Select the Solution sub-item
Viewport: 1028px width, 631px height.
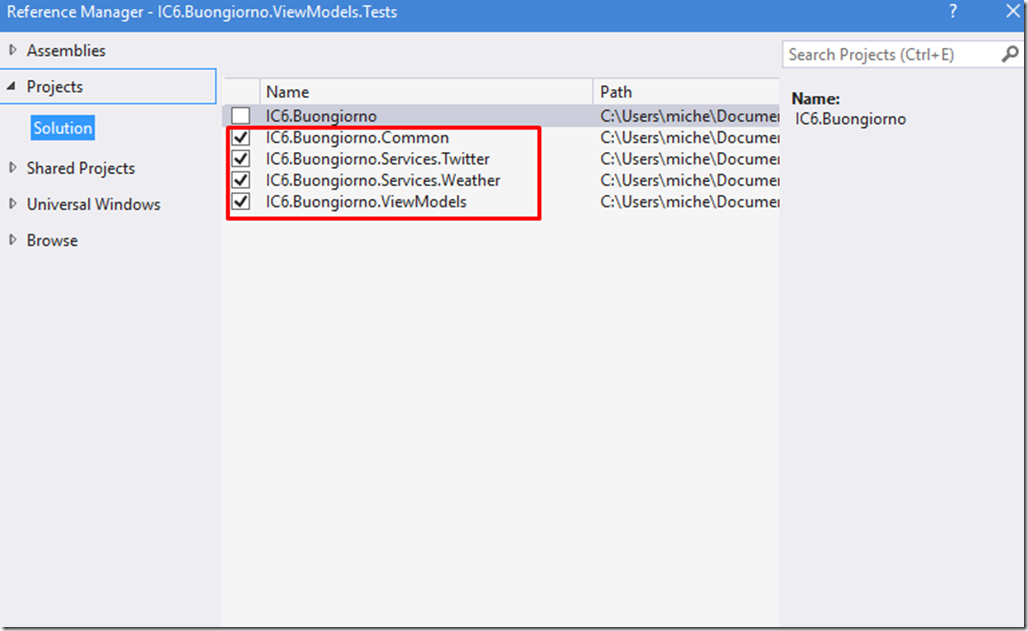(62, 128)
